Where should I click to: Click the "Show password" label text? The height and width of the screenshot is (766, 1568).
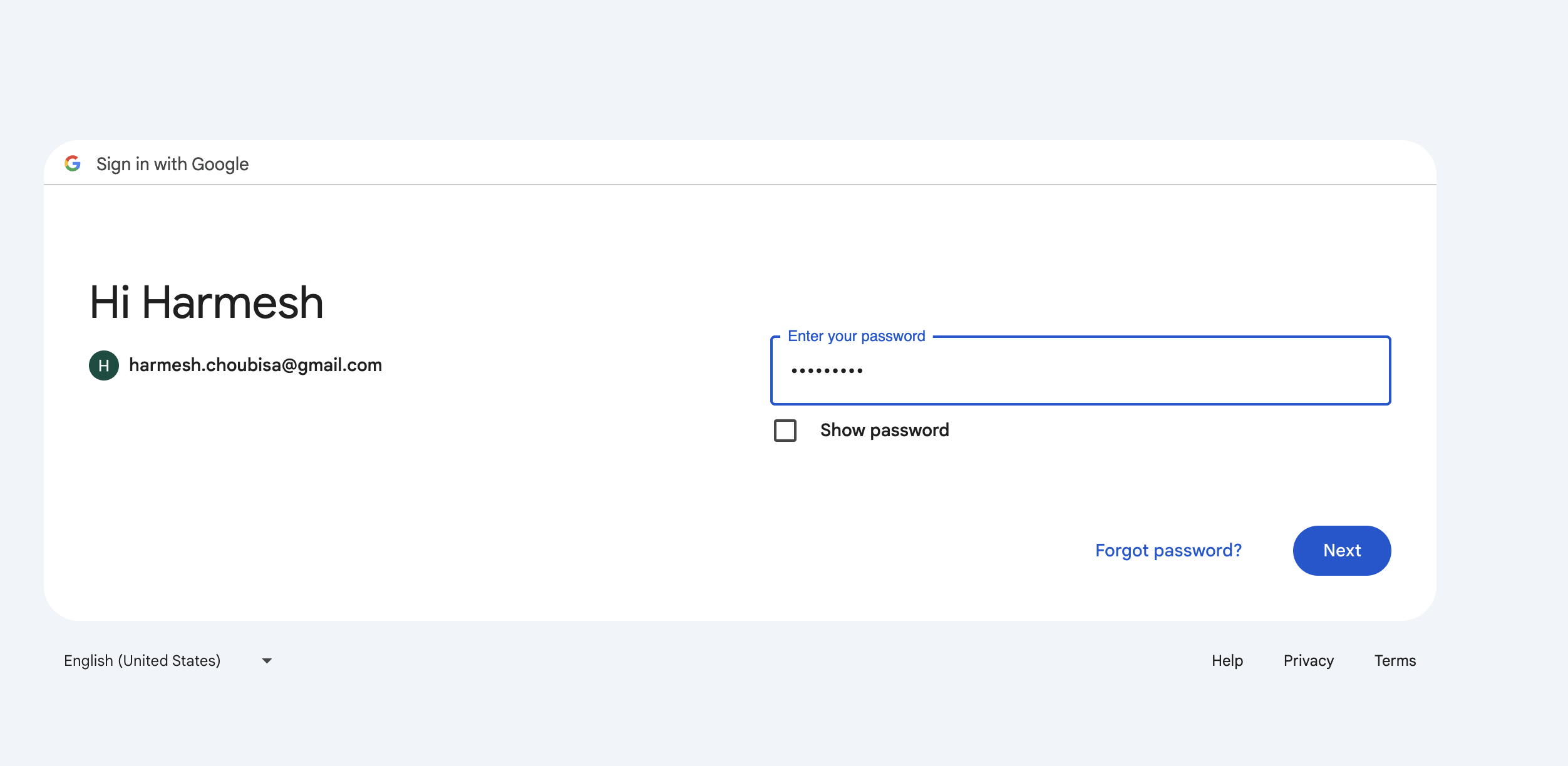[x=884, y=431]
